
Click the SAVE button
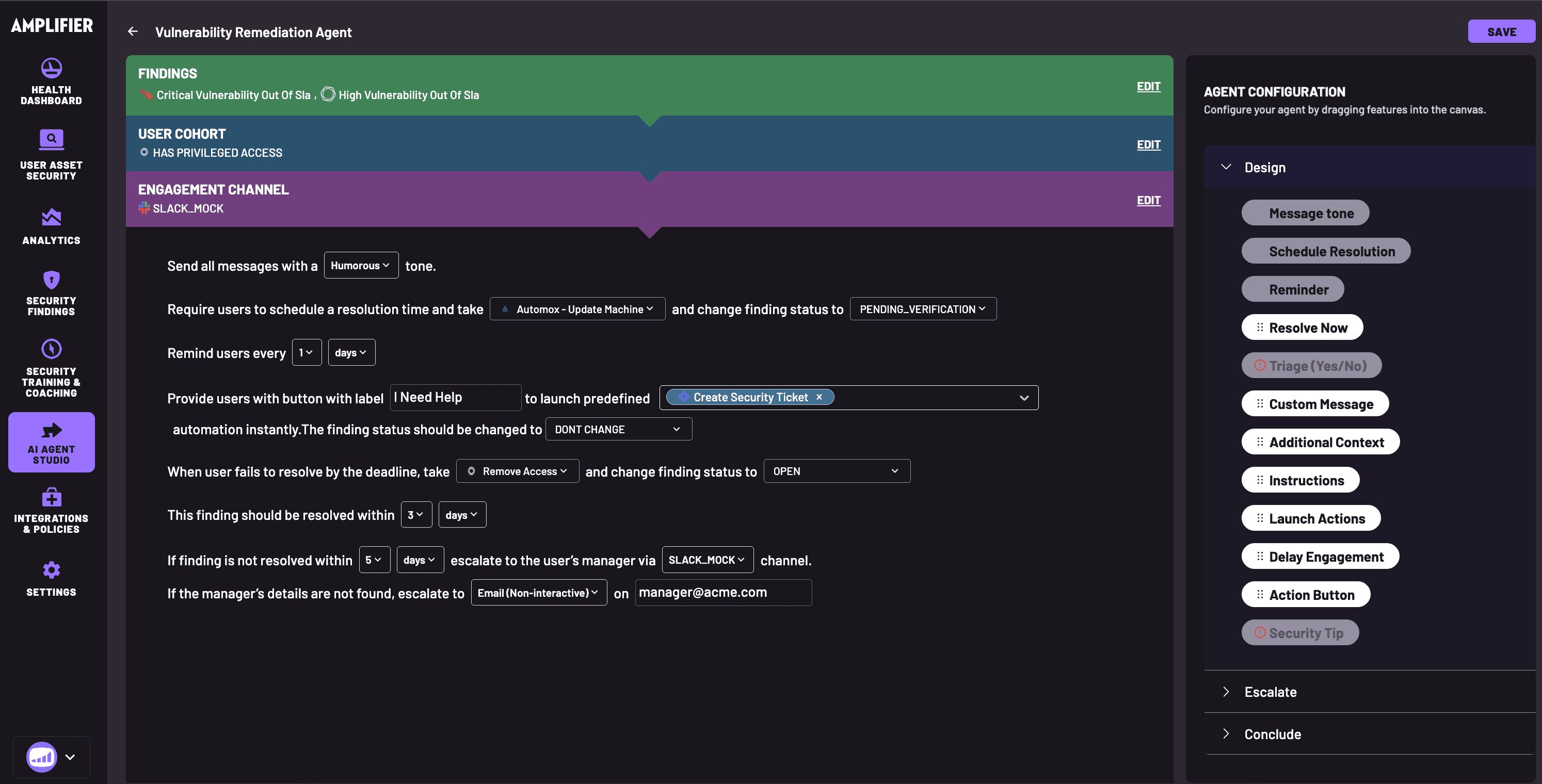[1501, 31]
